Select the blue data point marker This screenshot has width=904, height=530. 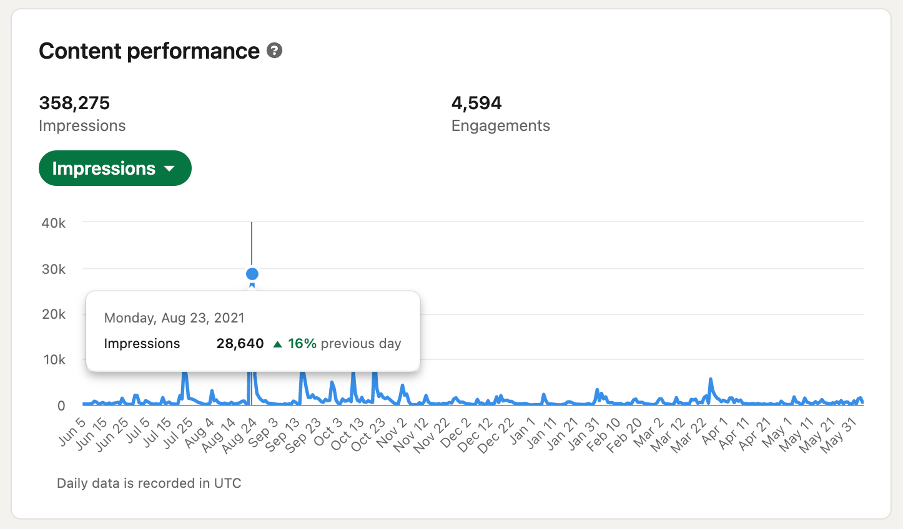click(252, 274)
